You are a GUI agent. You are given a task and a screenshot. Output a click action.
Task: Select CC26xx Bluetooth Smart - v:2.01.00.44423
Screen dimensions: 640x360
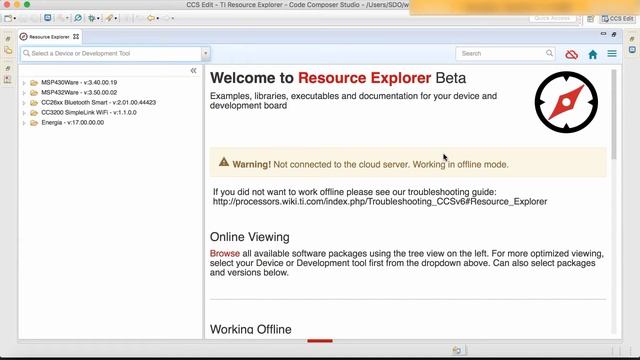click(x=98, y=102)
